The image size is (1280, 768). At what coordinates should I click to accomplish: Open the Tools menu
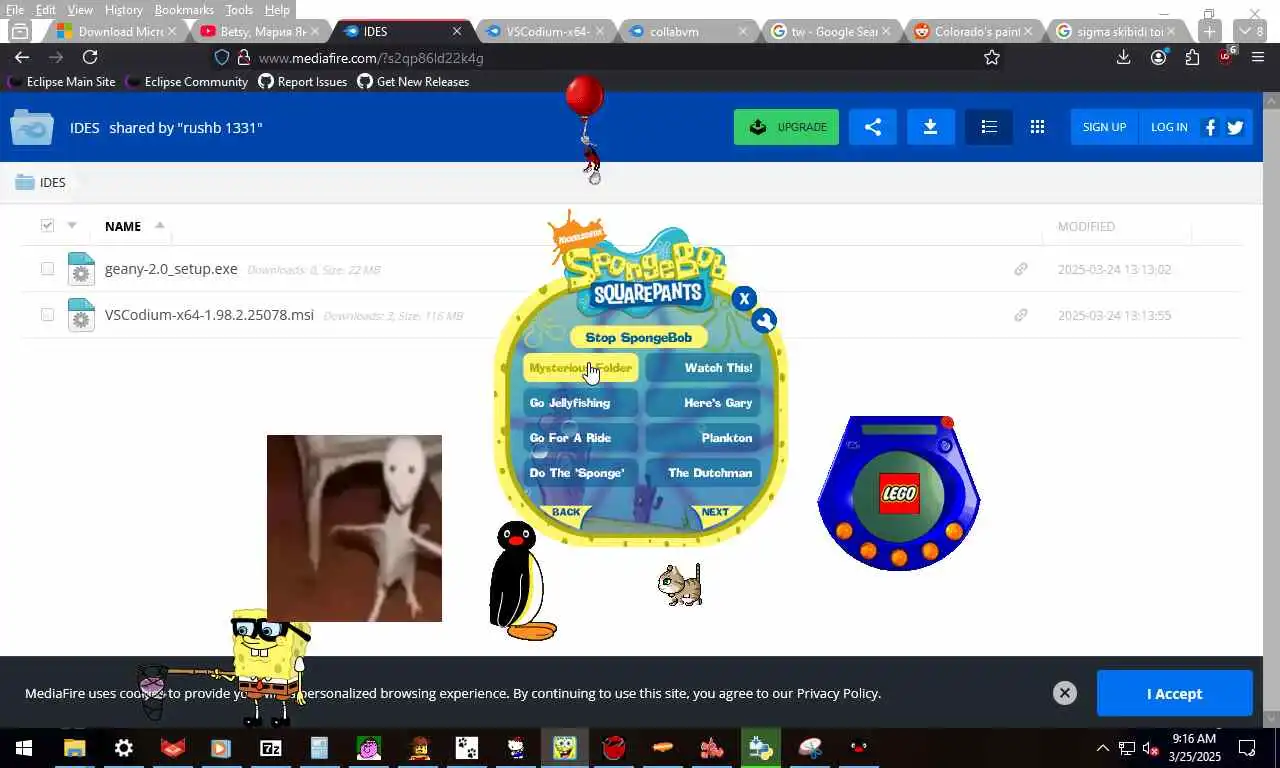[239, 9]
